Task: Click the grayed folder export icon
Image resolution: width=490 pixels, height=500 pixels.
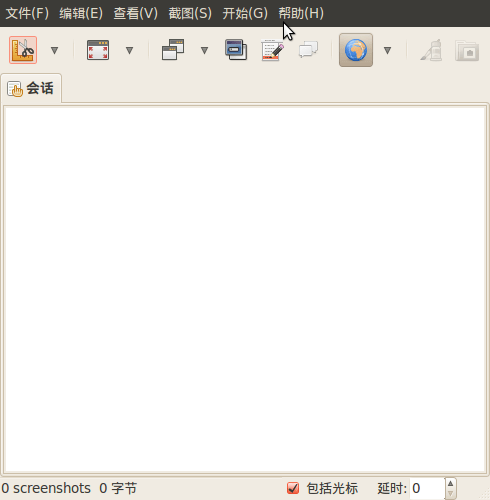Action: click(467, 51)
